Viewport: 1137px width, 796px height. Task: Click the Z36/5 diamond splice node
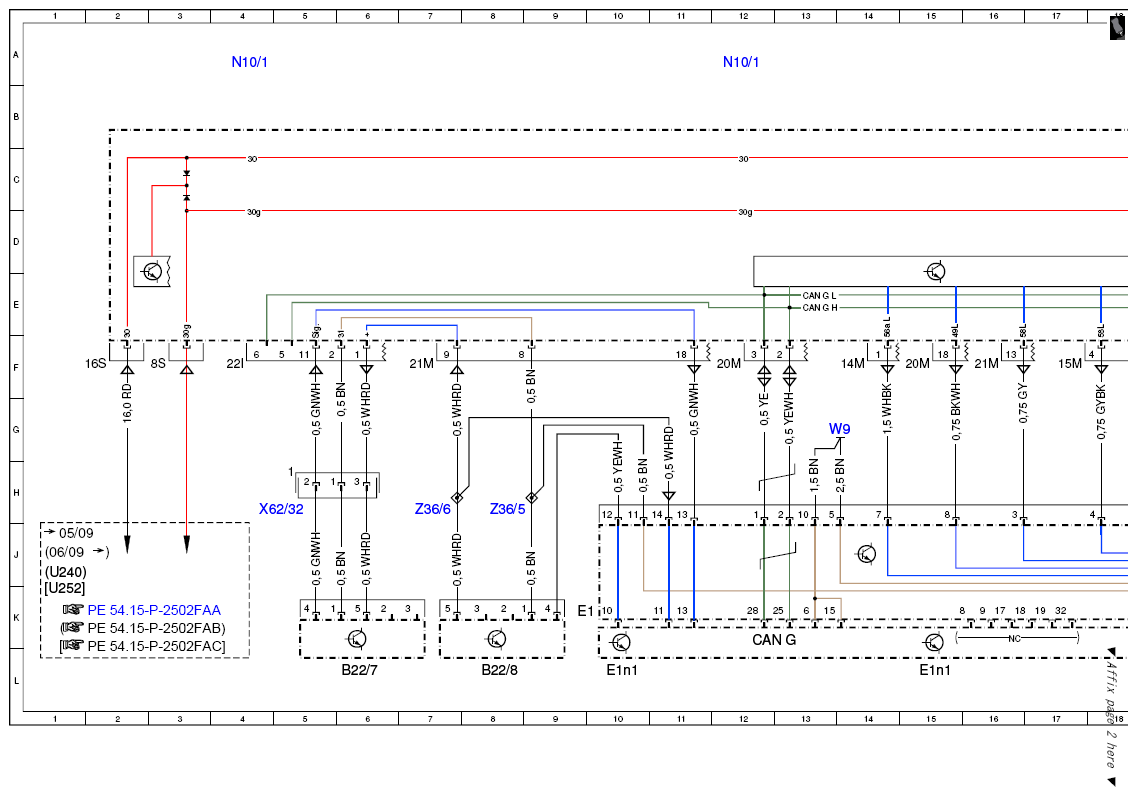click(x=532, y=497)
